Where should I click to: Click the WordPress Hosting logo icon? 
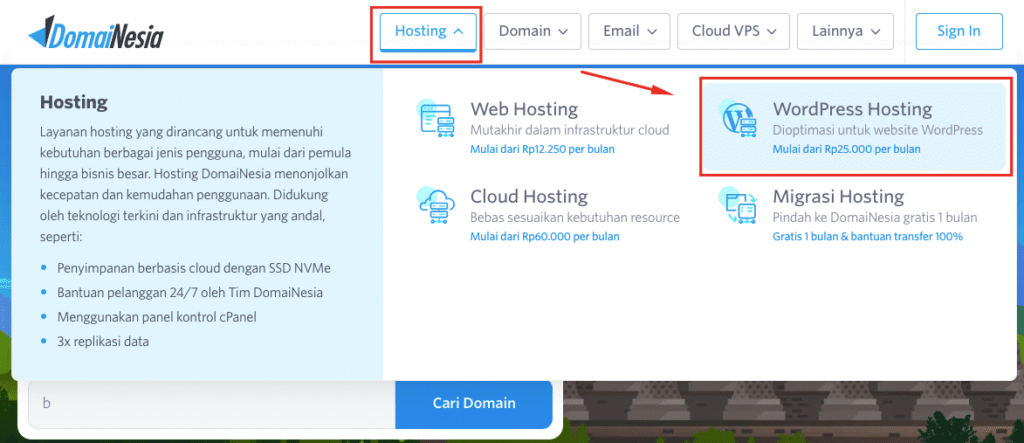(x=738, y=119)
